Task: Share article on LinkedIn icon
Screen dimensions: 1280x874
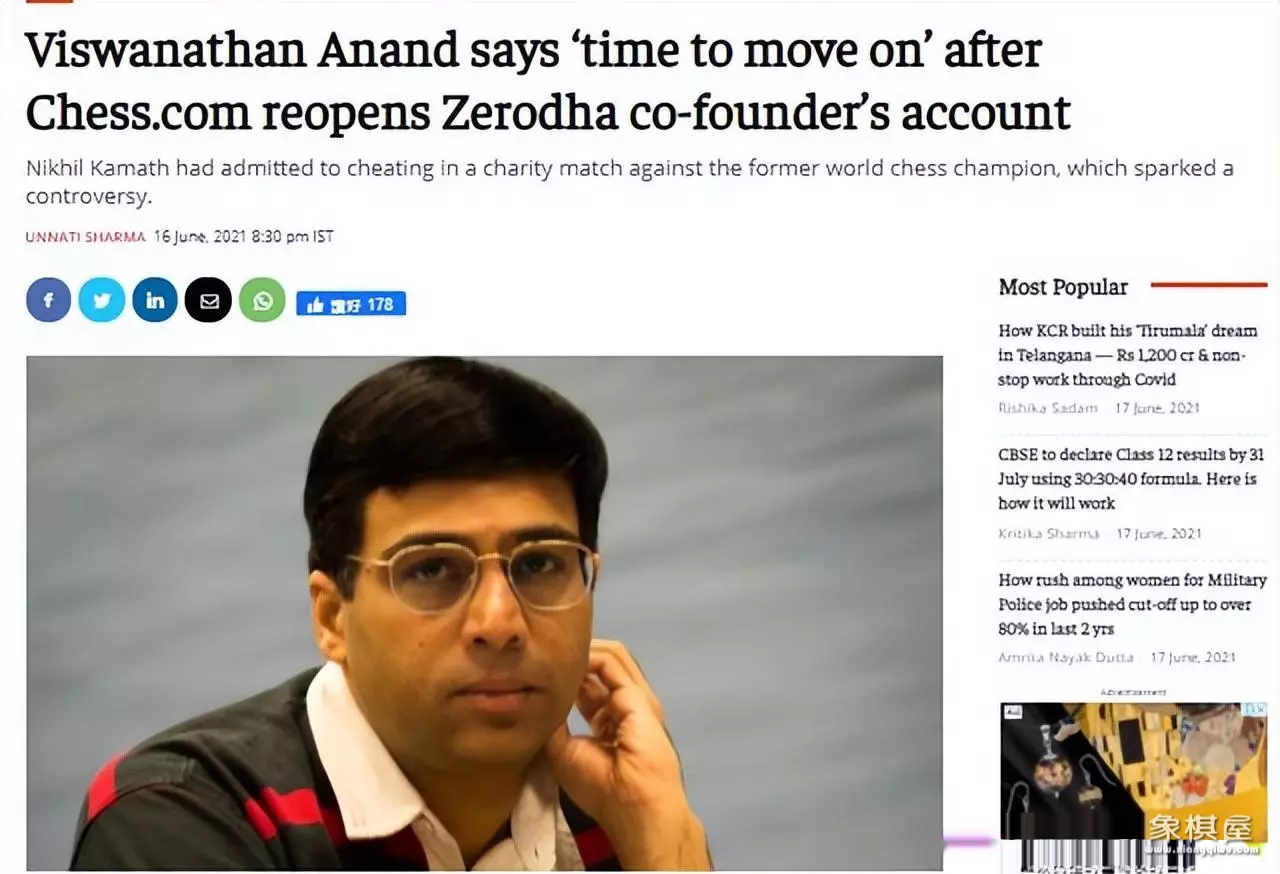Action: (155, 300)
